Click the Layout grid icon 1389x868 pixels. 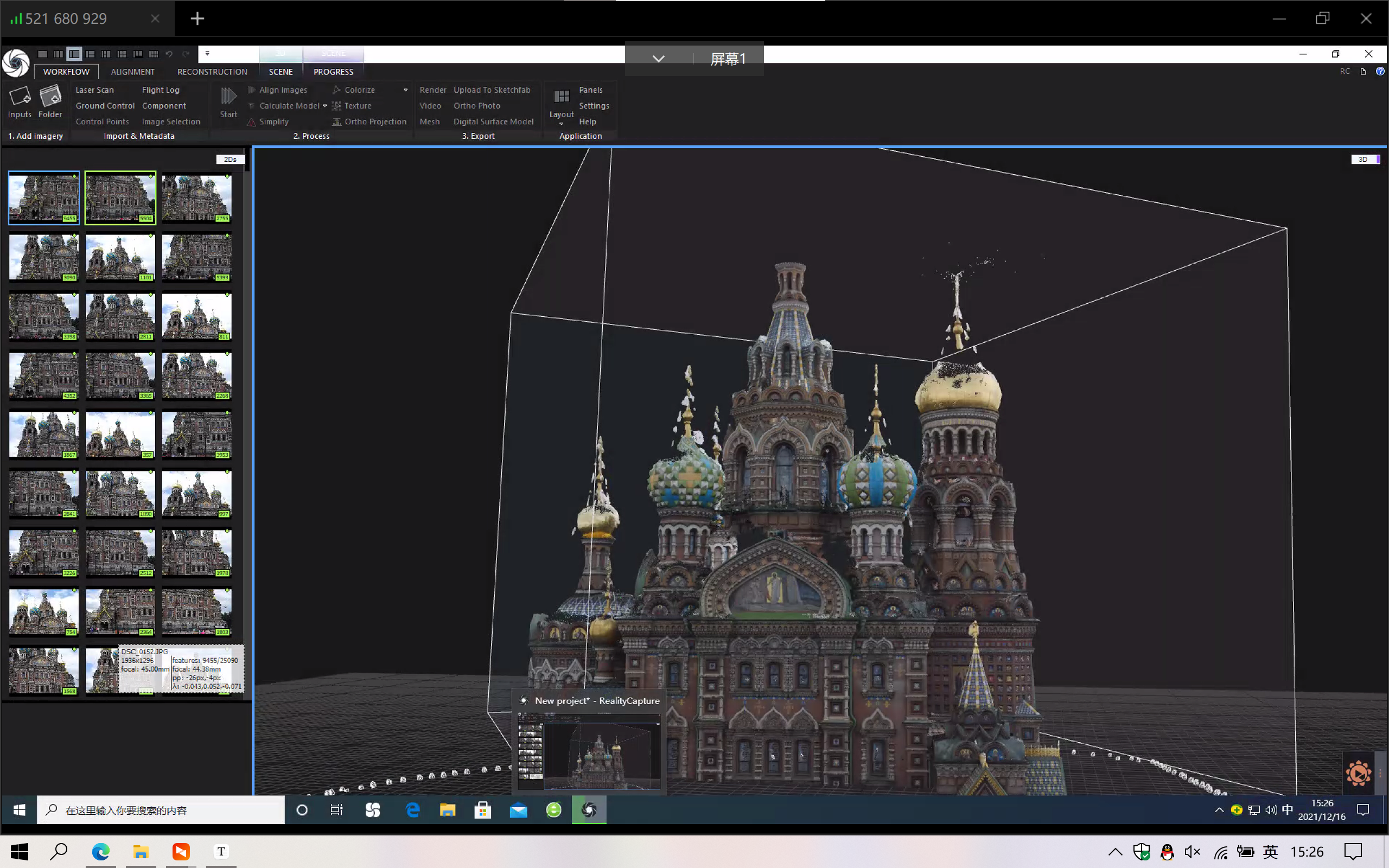tap(562, 96)
